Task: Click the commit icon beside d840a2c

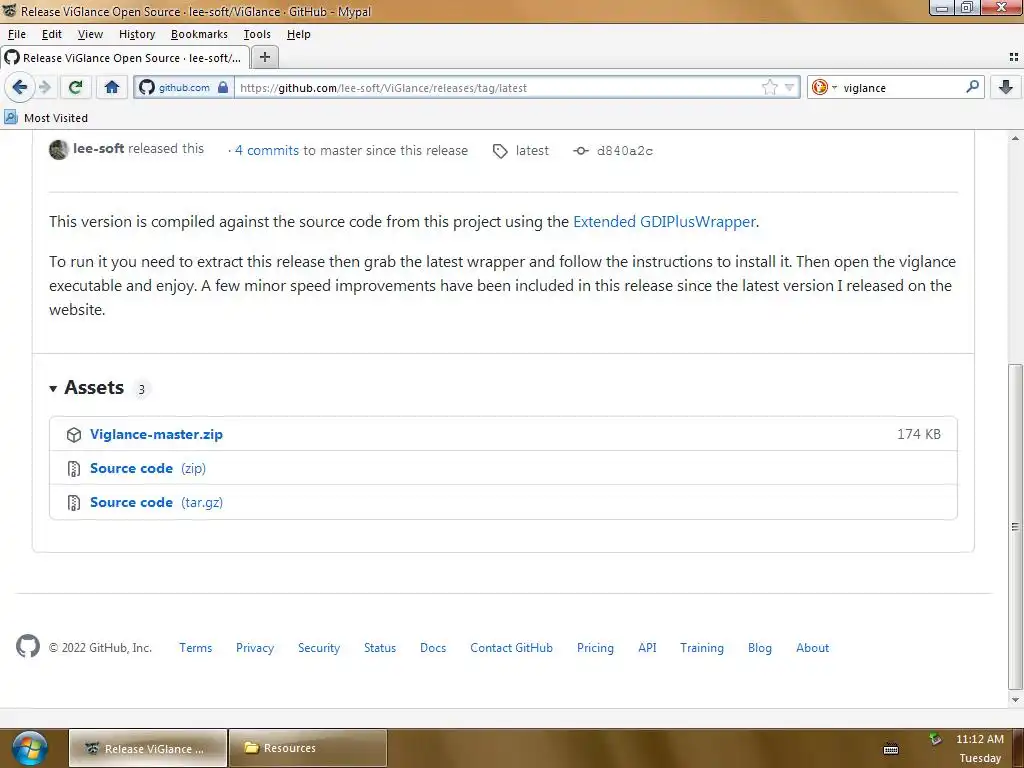Action: pos(581,151)
